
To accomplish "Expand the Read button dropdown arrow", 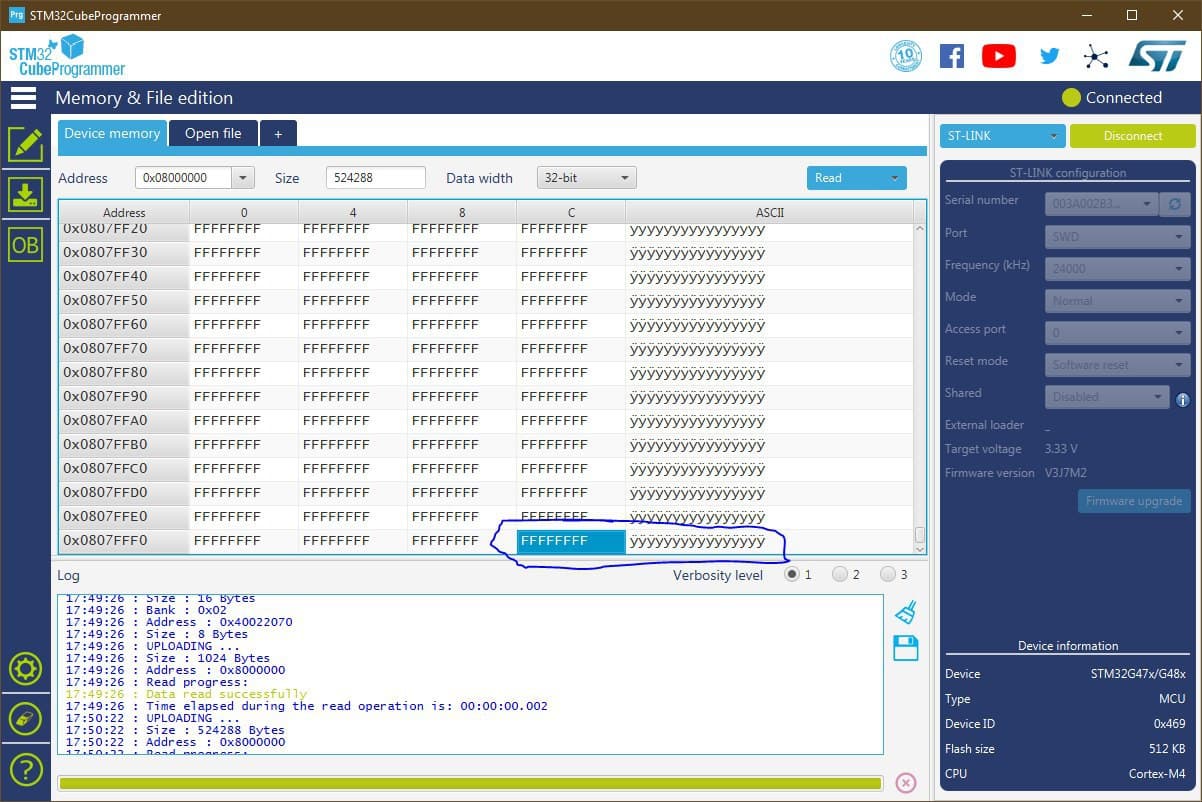I will [x=894, y=178].
